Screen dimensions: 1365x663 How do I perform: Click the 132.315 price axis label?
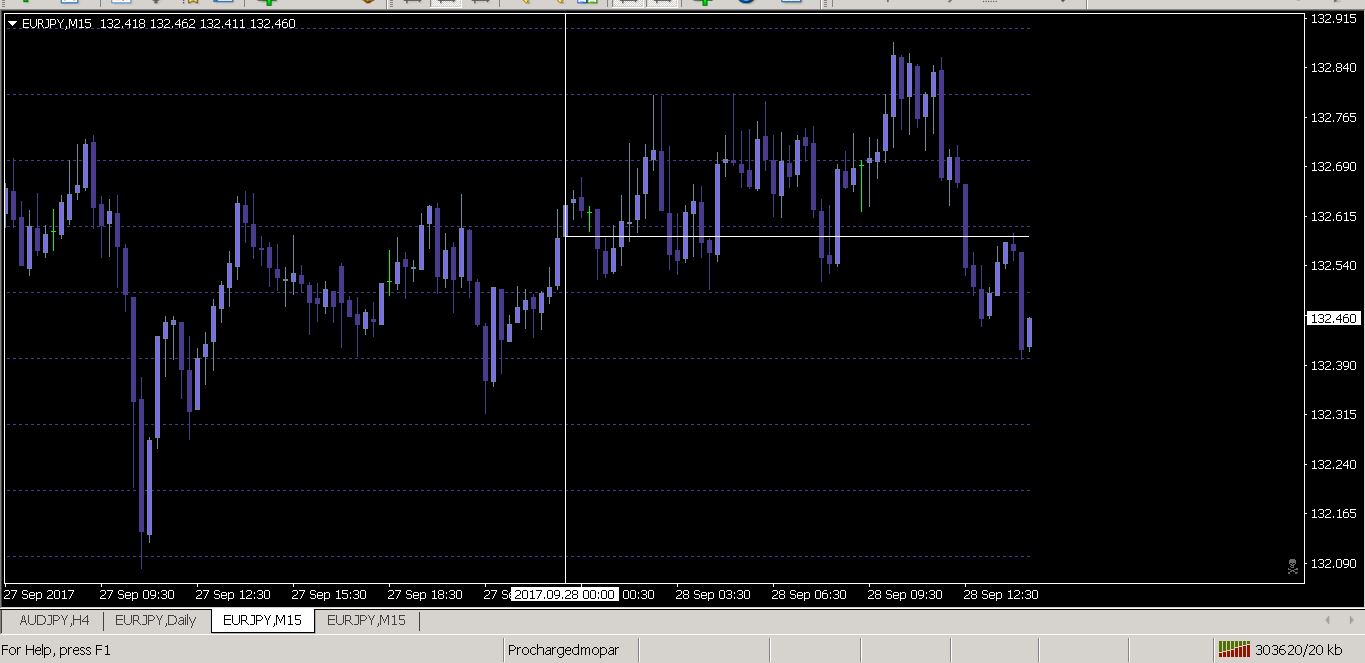click(1333, 415)
